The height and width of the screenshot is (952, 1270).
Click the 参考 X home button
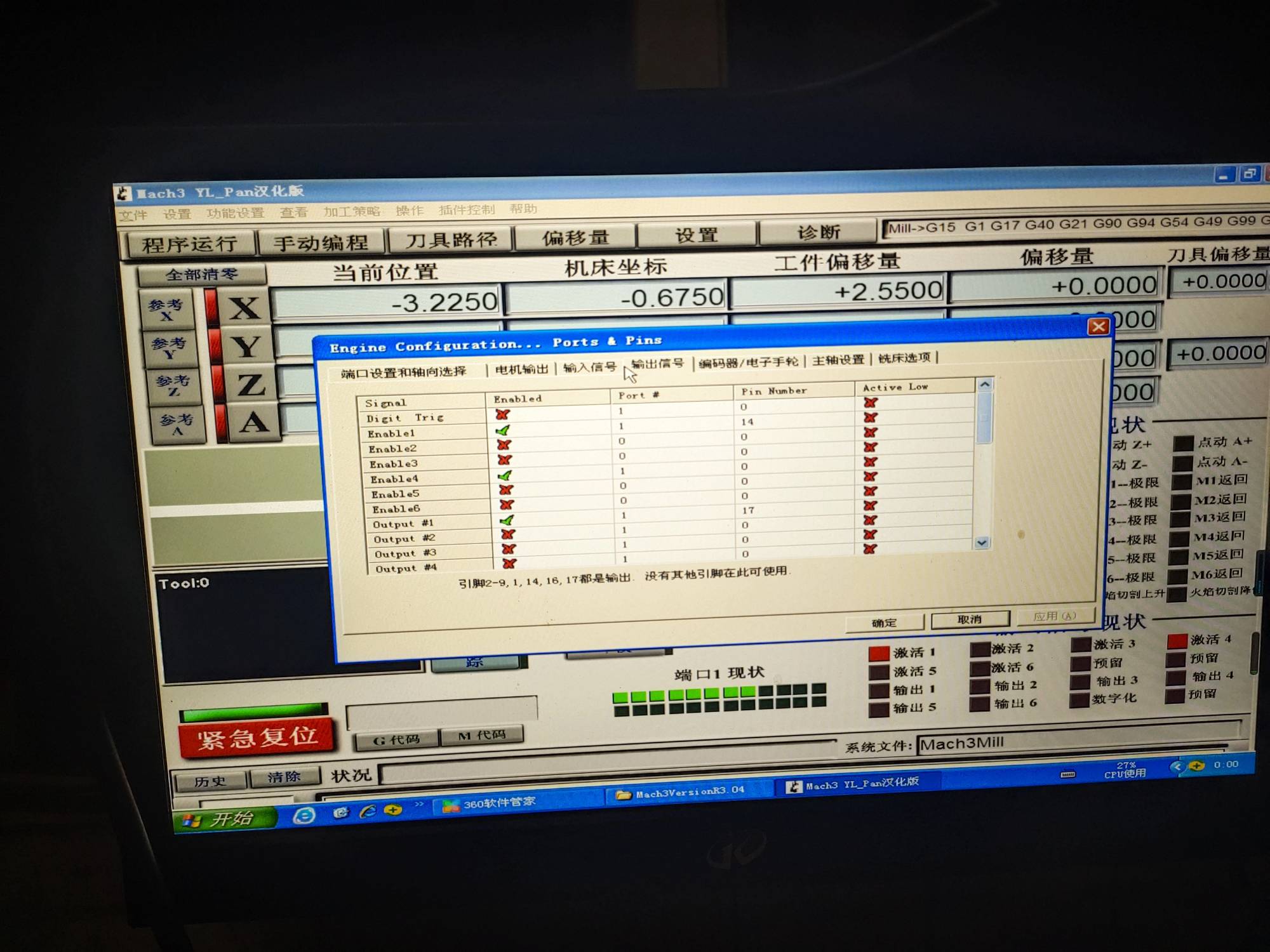166,310
